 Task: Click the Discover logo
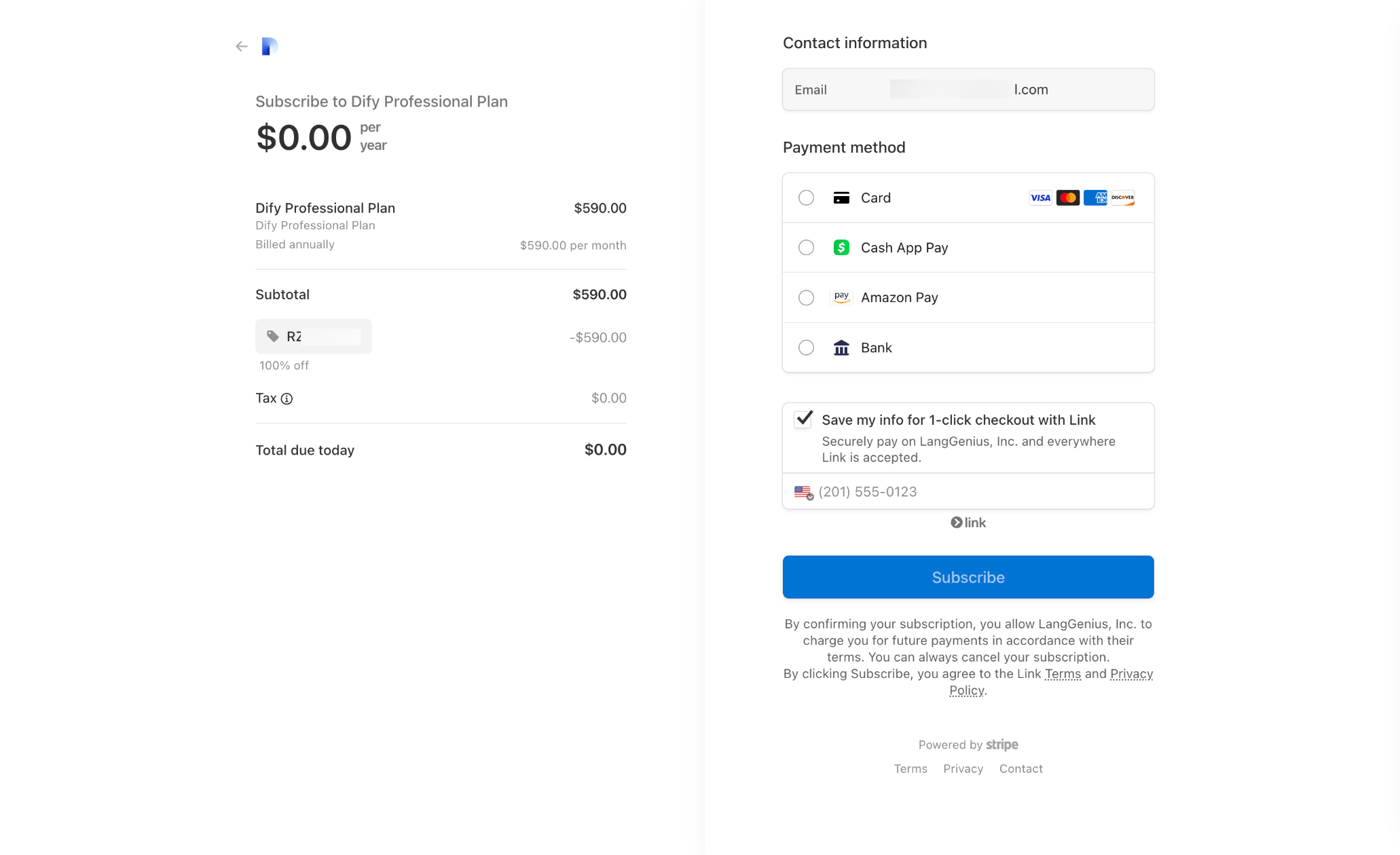pos(1122,198)
